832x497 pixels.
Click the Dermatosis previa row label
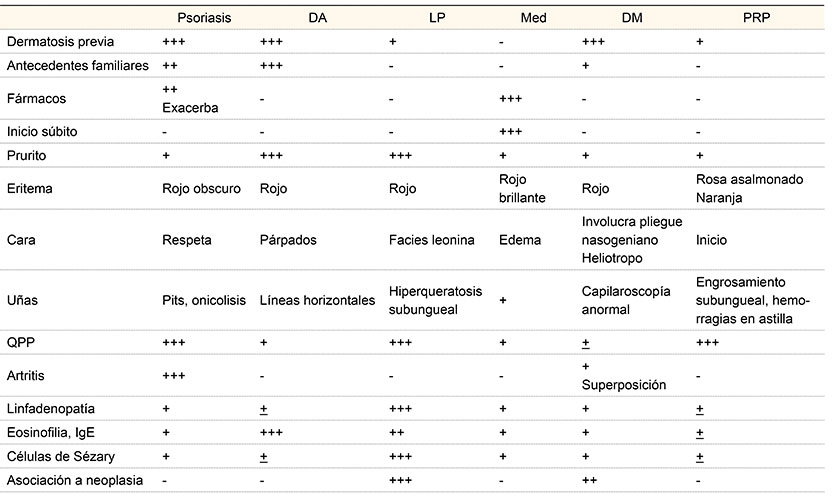(60, 42)
